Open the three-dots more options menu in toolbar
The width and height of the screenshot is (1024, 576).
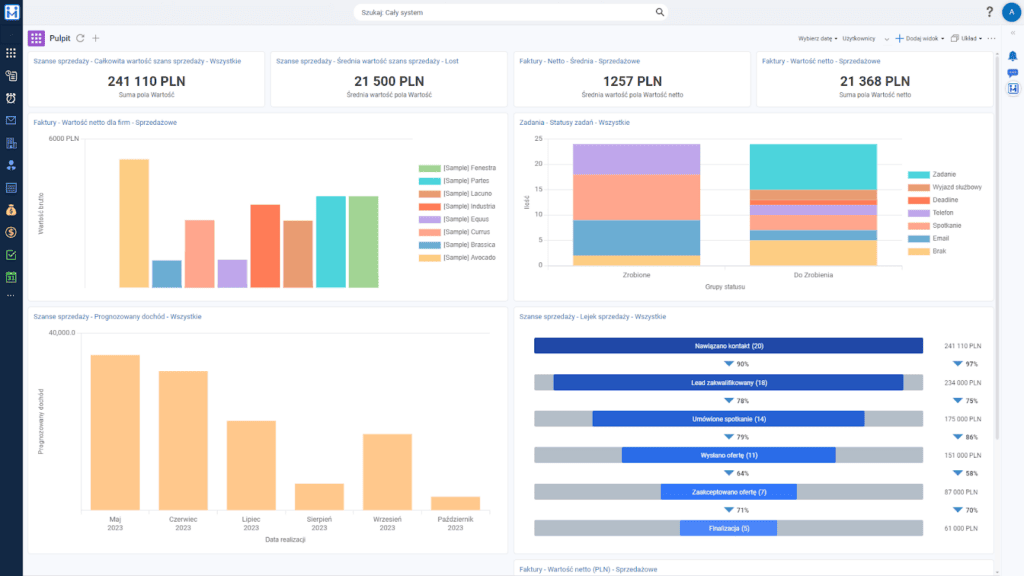click(x=991, y=38)
